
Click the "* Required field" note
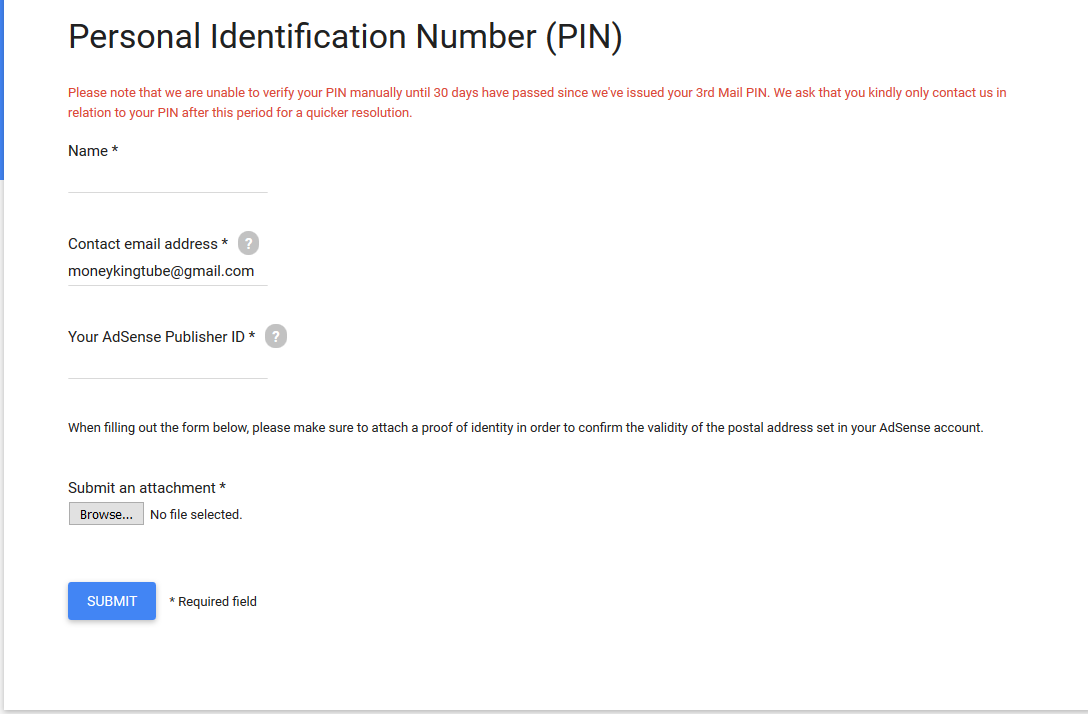pos(213,601)
